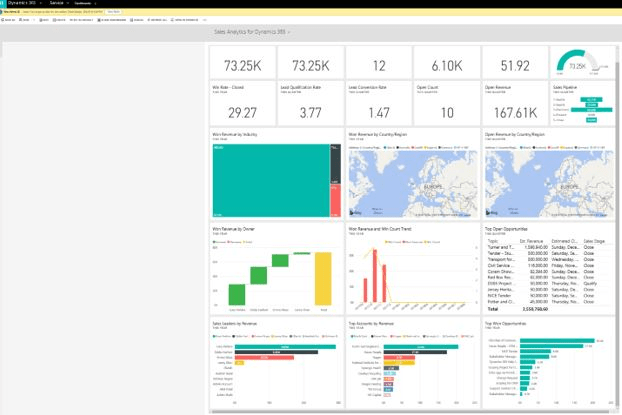This screenshot has height=415, width=622.
Task: Open the Open Count tile showing 10
Action: 447,104
